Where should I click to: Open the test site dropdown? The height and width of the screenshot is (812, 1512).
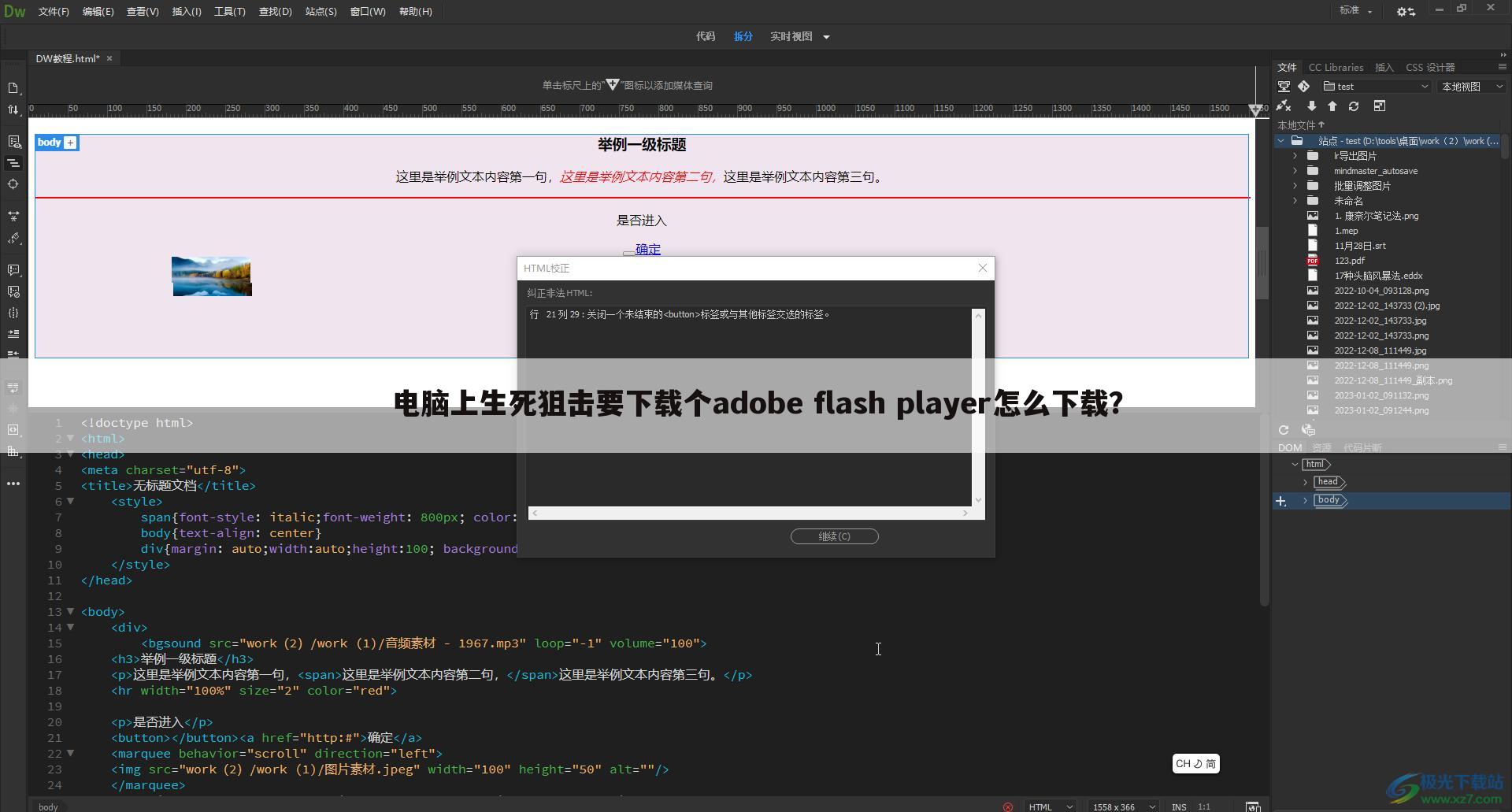[x=1376, y=87]
